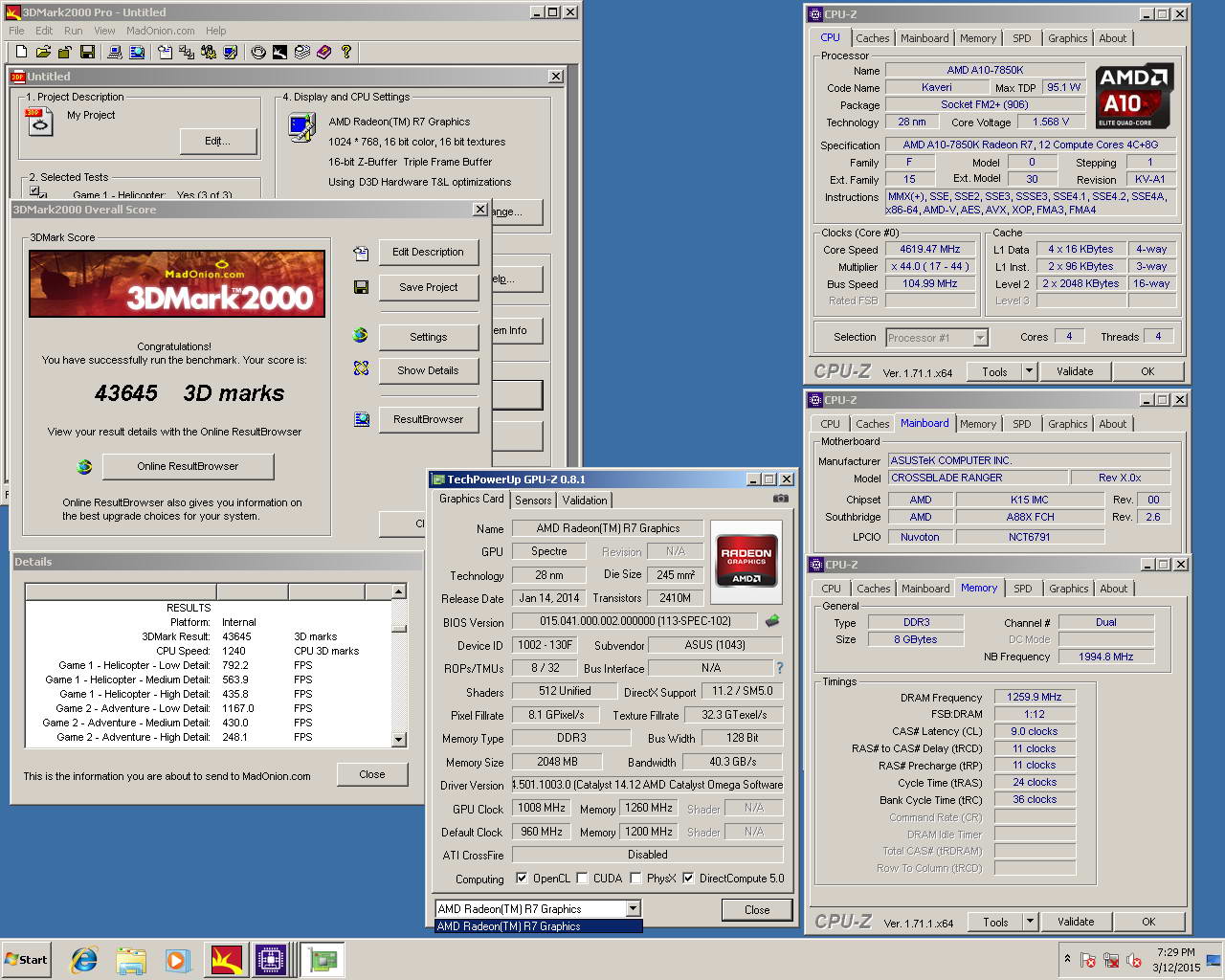Expand hidden system tray icons arrow

point(1067,958)
